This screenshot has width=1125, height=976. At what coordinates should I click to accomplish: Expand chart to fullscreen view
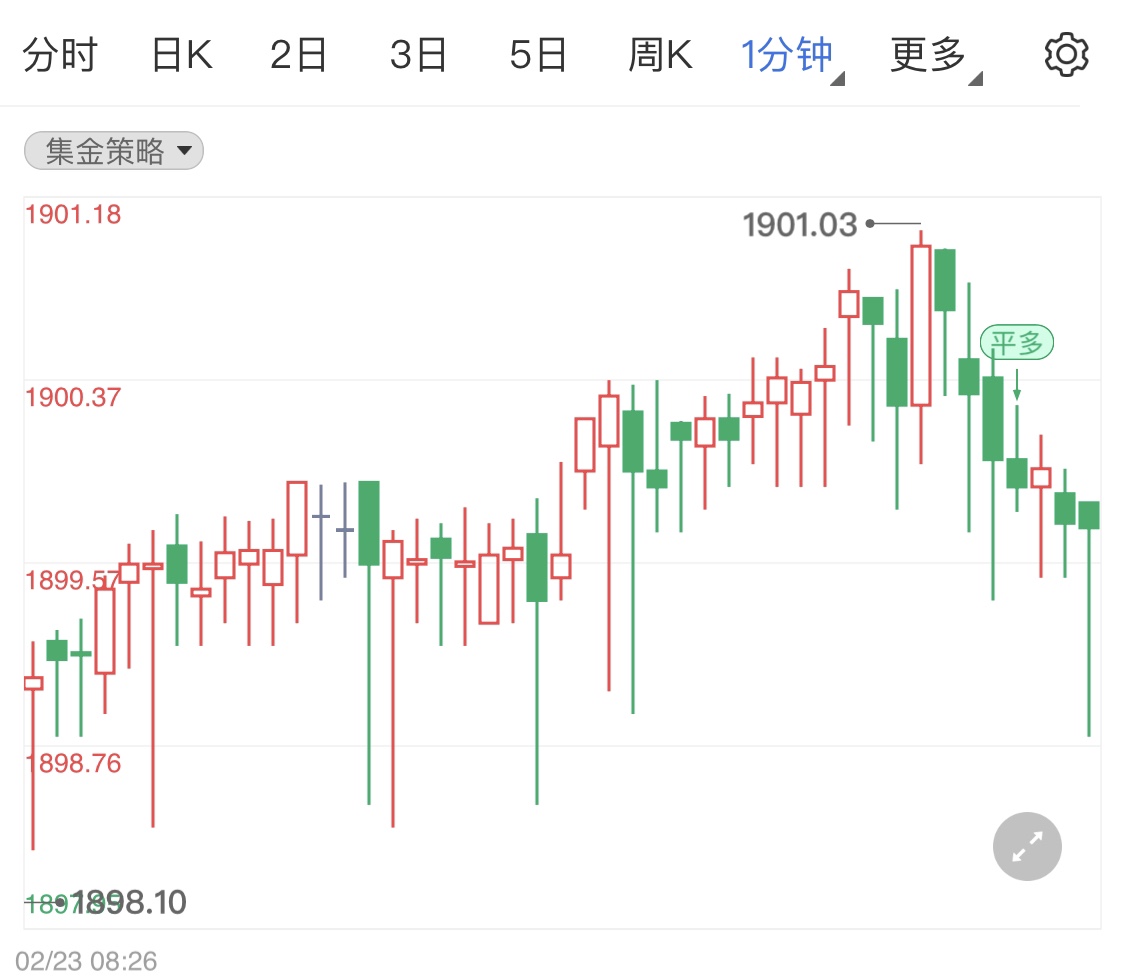(1027, 847)
